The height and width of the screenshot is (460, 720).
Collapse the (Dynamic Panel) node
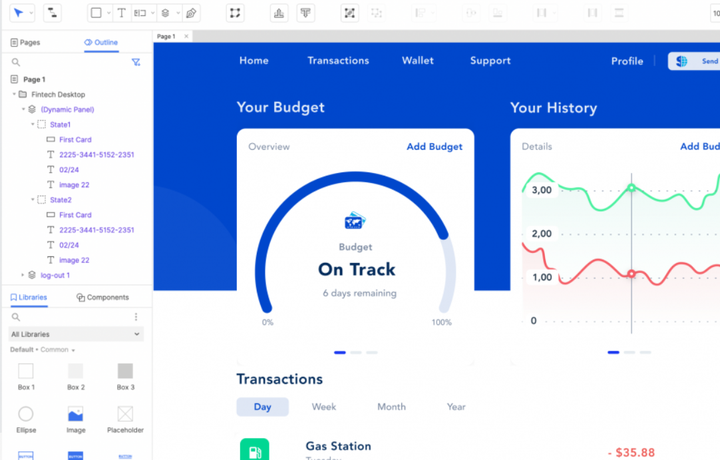23,109
